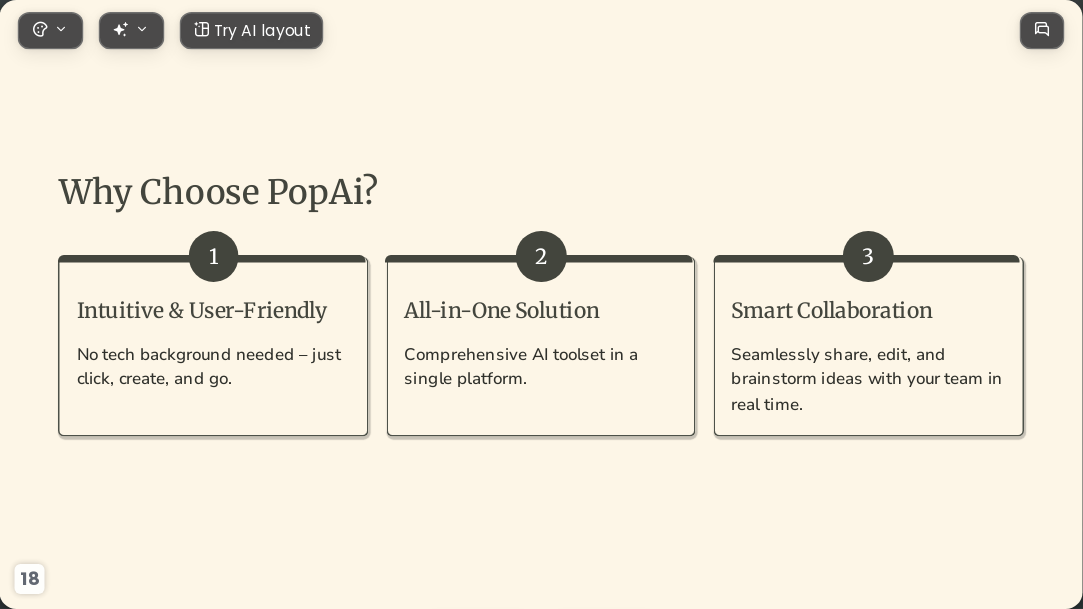Click the Intuitive & User-Friendly heading
This screenshot has width=1083, height=609.
202,311
